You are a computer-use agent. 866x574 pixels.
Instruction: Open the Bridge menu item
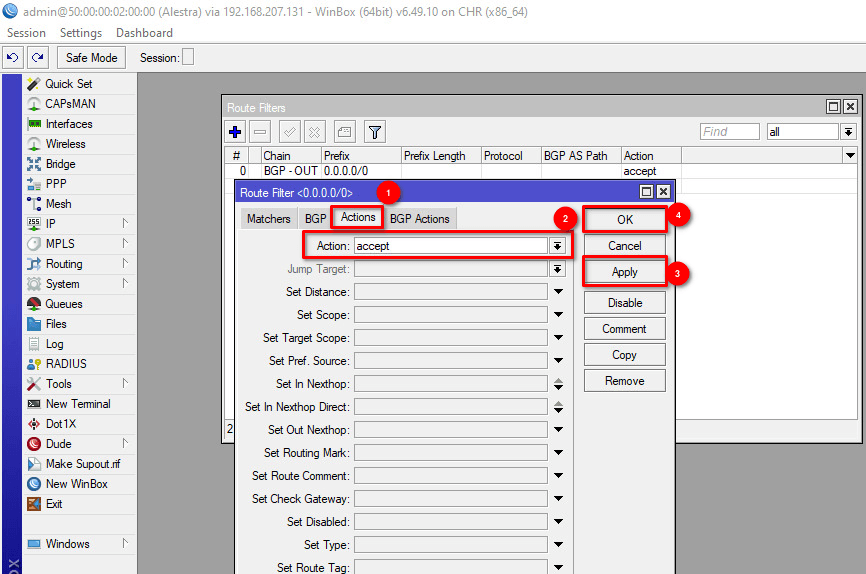click(60, 164)
